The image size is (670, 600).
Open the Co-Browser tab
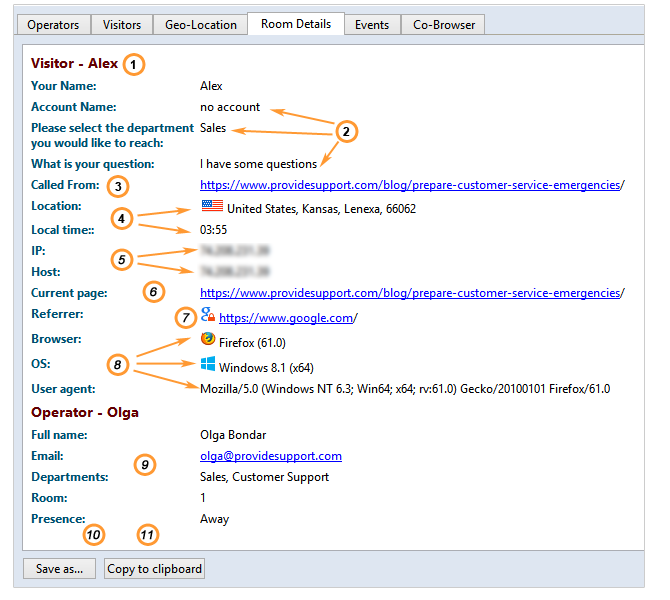click(x=444, y=24)
